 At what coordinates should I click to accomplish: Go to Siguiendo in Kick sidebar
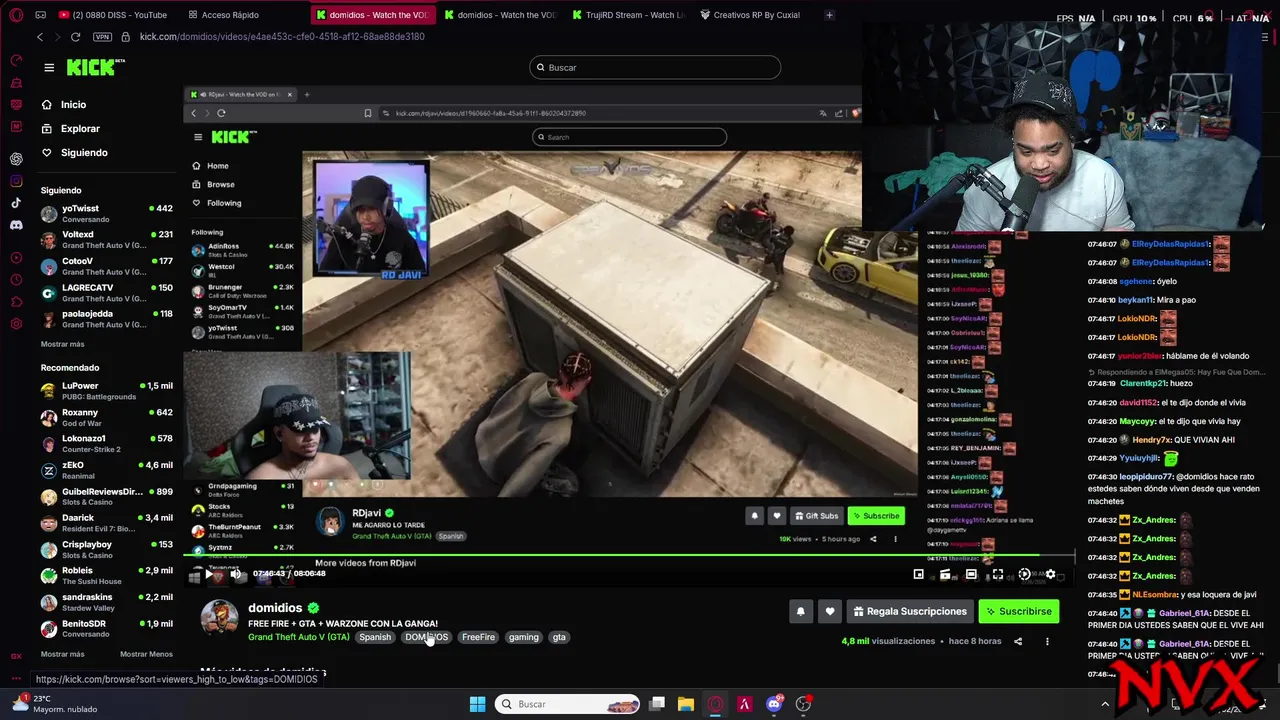[74, 152]
